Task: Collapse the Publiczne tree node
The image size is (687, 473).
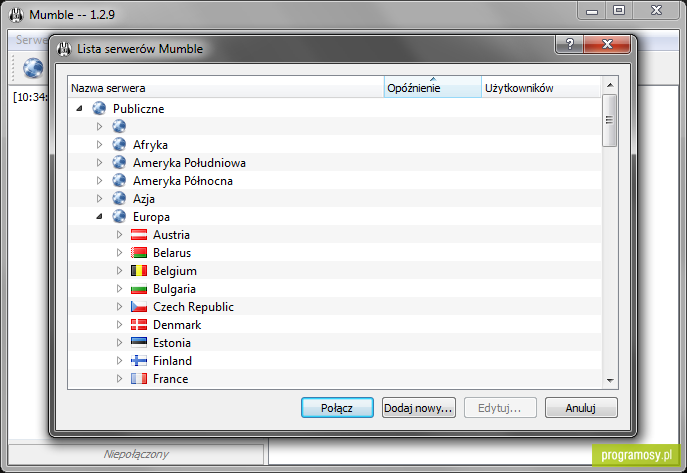Action: (x=79, y=108)
